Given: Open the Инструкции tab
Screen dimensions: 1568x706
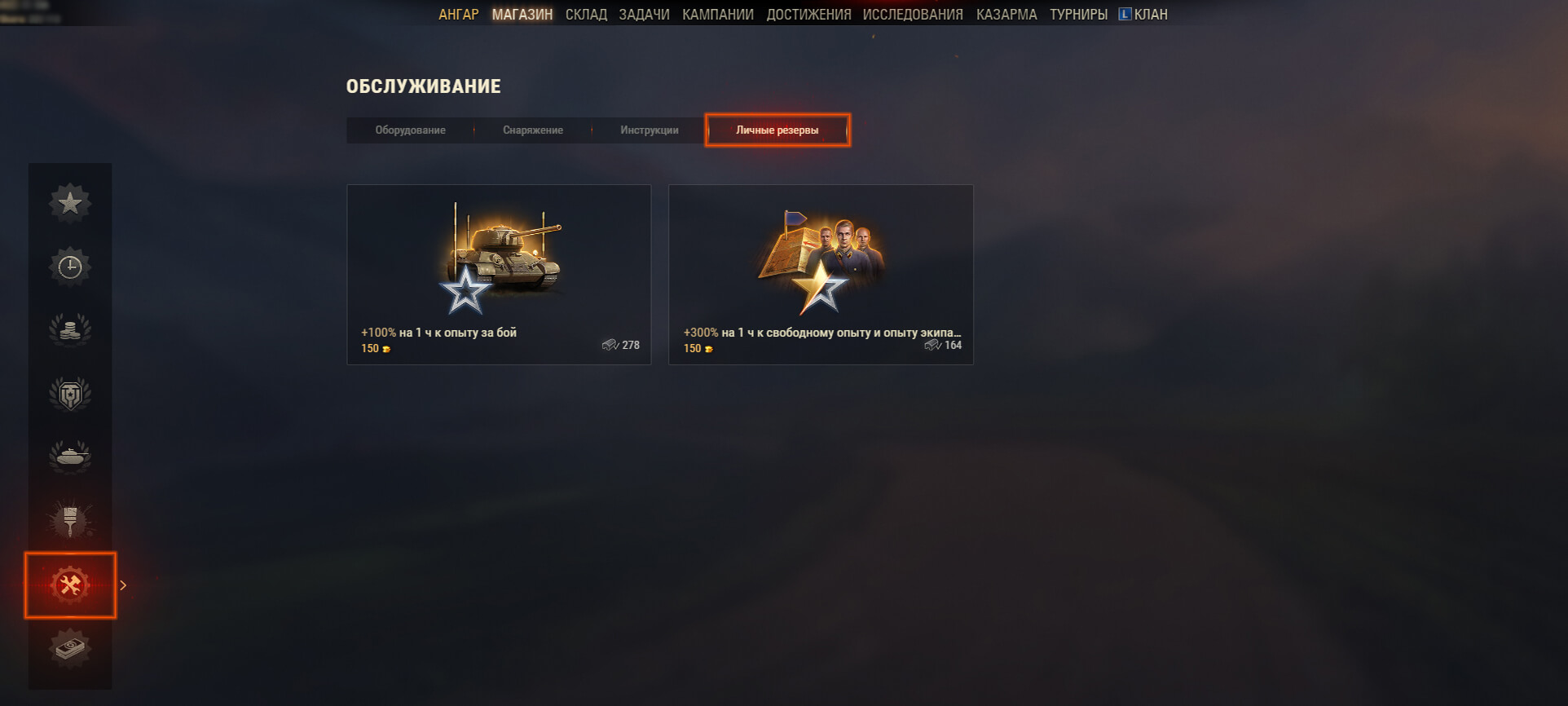Looking at the screenshot, I should pyautogui.click(x=650, y=130).
